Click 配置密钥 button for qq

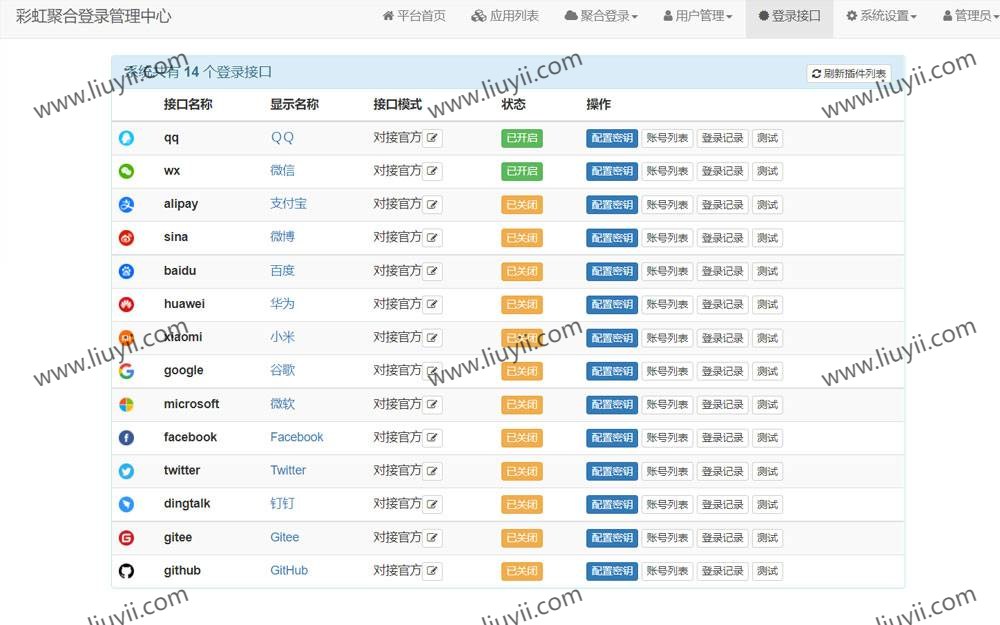(612, 138)
